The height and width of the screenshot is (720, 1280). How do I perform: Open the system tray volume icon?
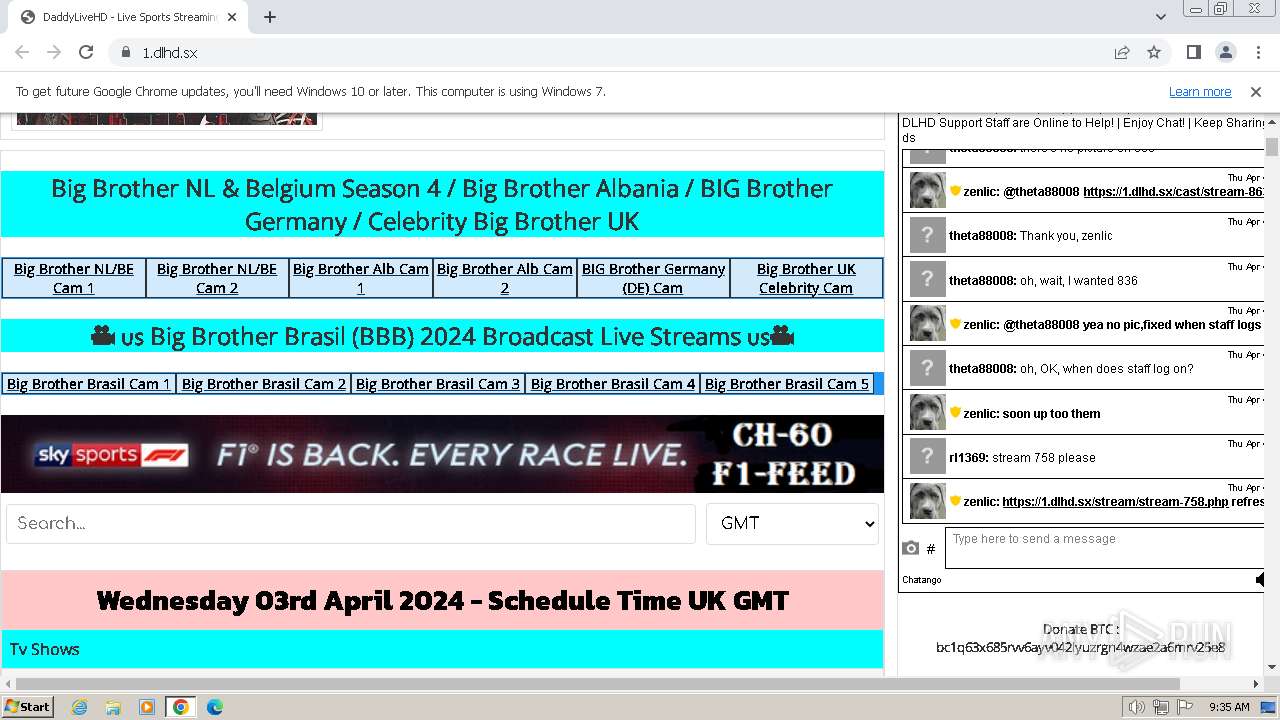(1136, 707)
